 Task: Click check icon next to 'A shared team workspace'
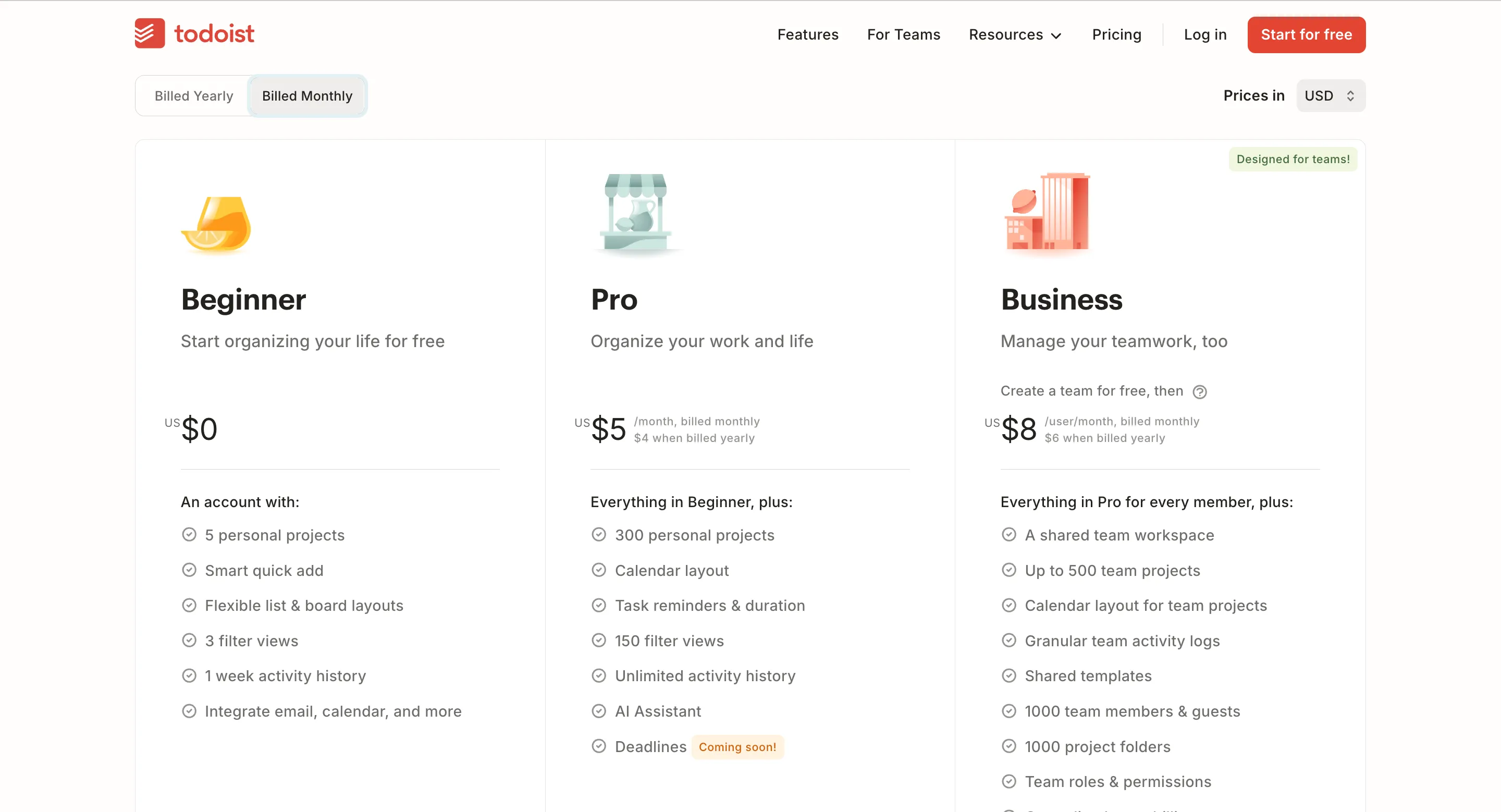click(1009, 535)
